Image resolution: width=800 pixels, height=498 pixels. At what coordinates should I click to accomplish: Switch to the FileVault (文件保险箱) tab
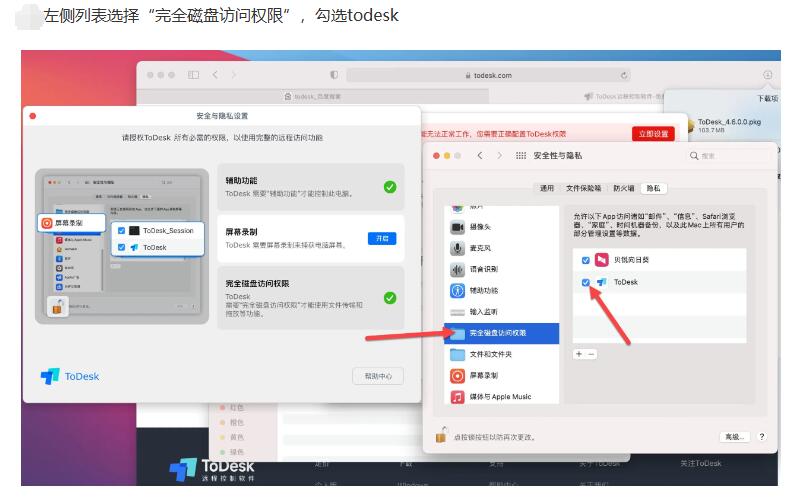584,188
